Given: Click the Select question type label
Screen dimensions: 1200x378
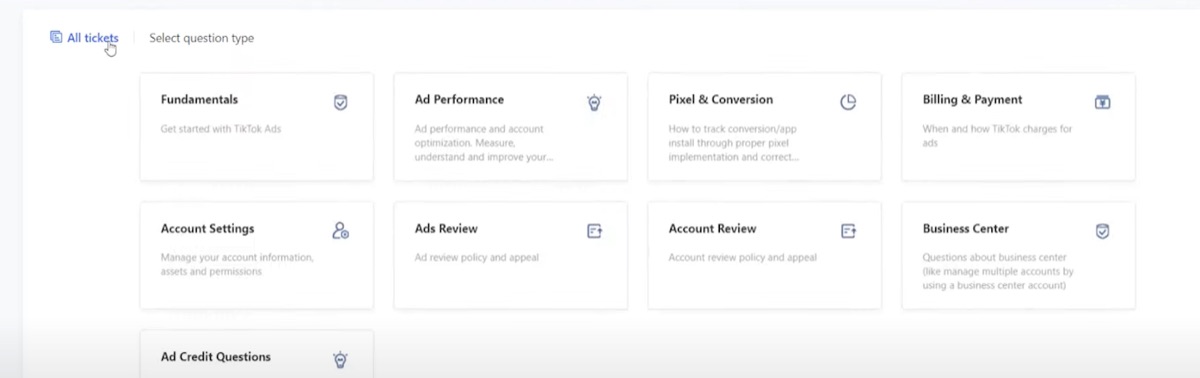Looking at the screenshot, I should pos(202,38).
